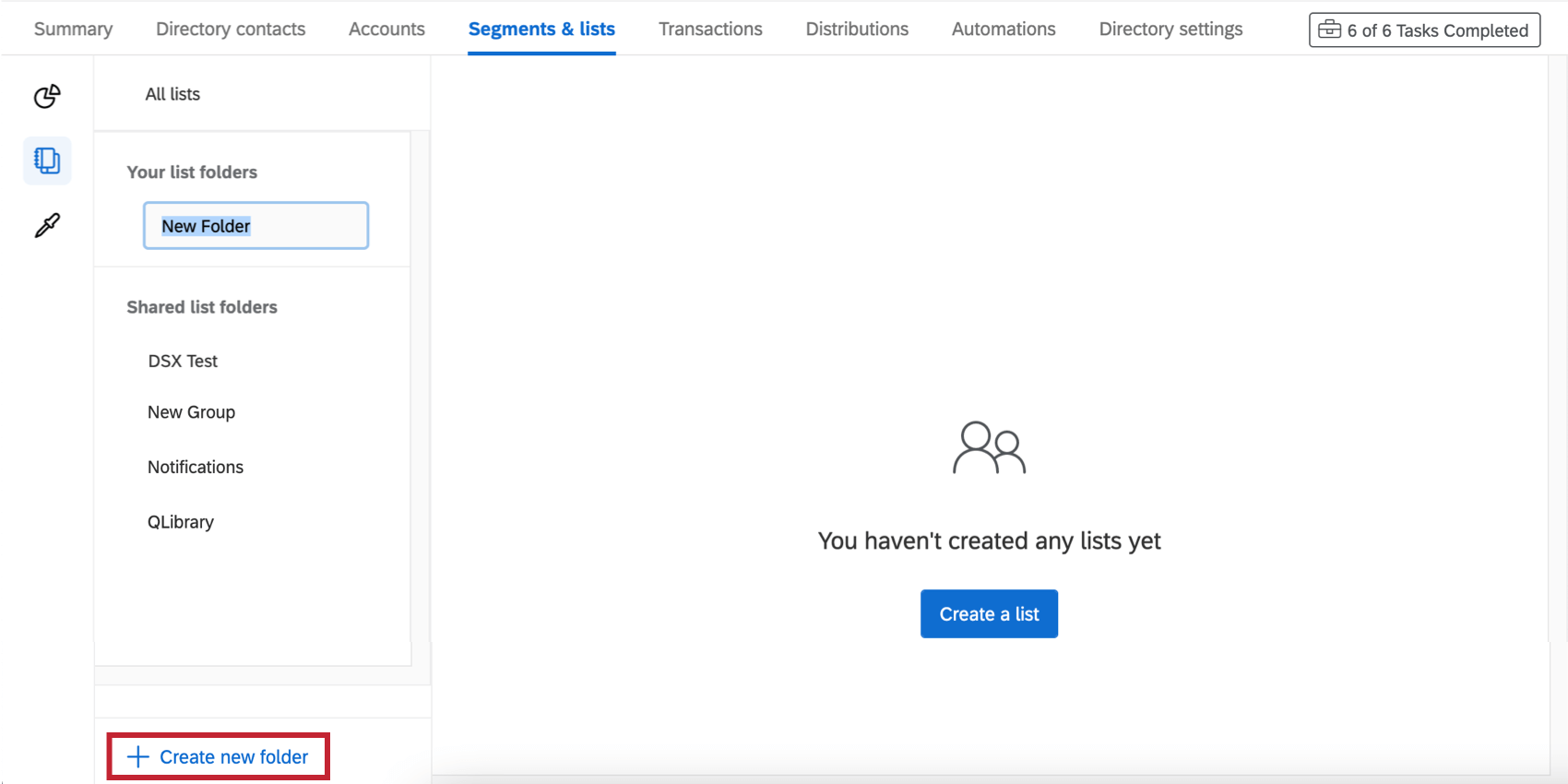Screen dimensions: 1568x784
Task: Click the briefcase icon beside Tasks Completed
Action: (1329, 30)
